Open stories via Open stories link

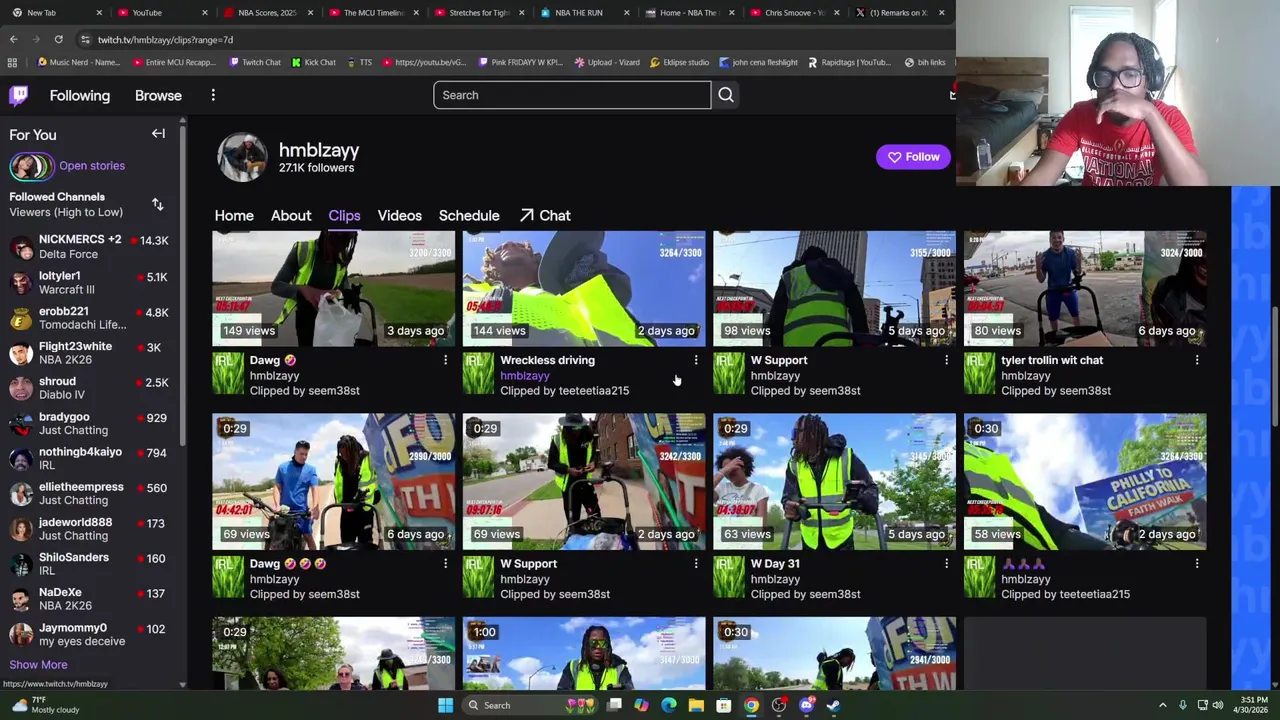pos(92,166)
